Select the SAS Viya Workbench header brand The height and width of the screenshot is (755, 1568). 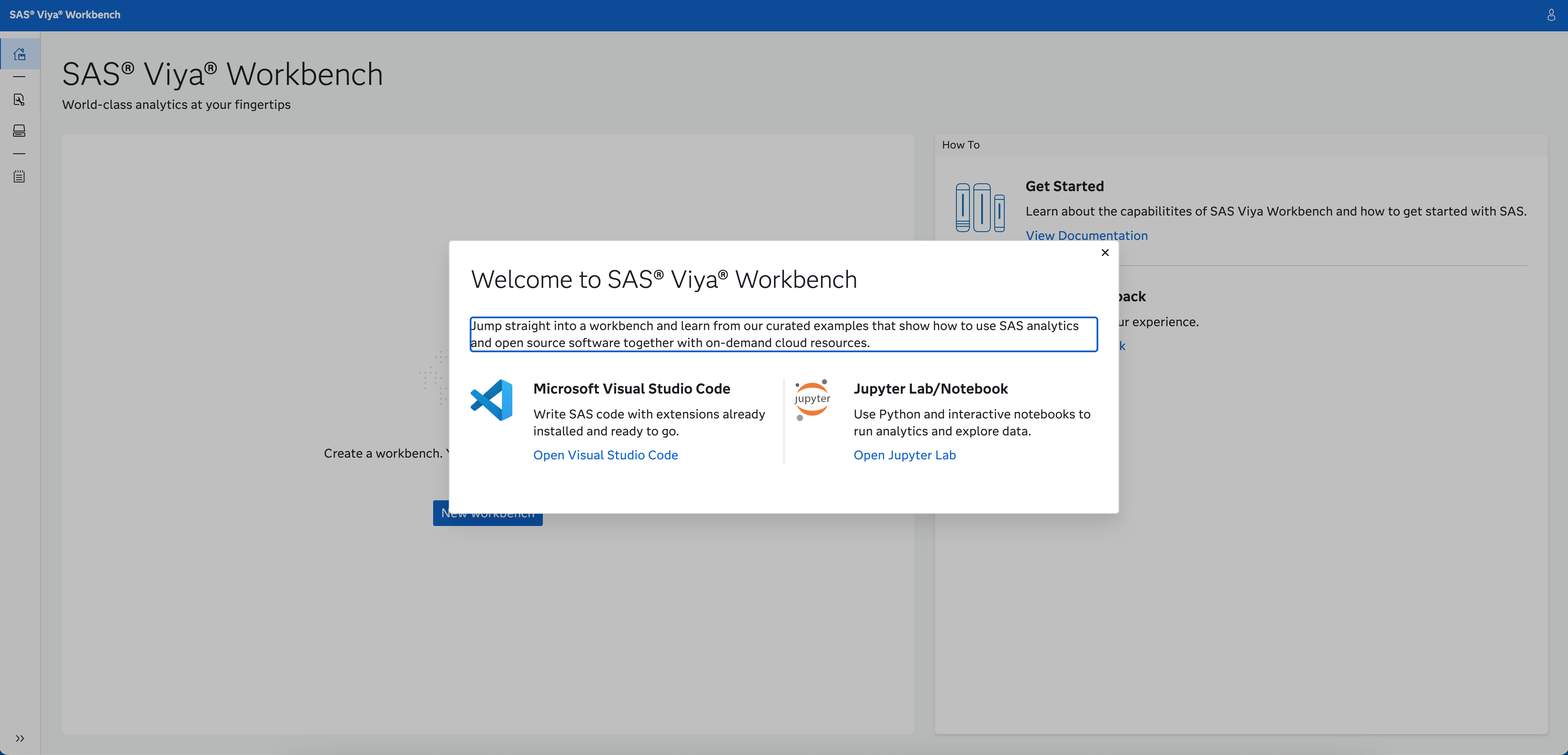pos(65,15)
